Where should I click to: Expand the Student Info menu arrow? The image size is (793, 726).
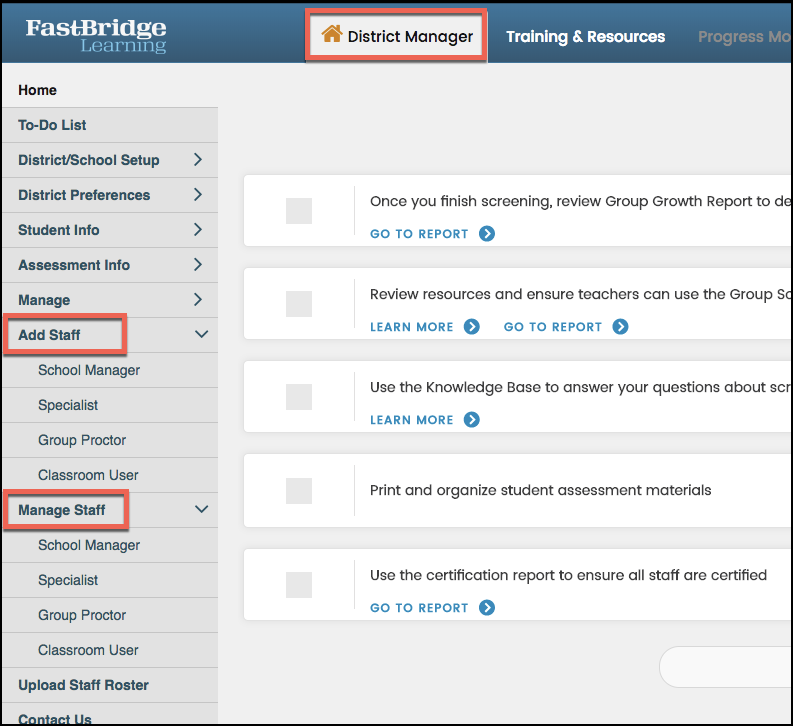pos(198,230)
